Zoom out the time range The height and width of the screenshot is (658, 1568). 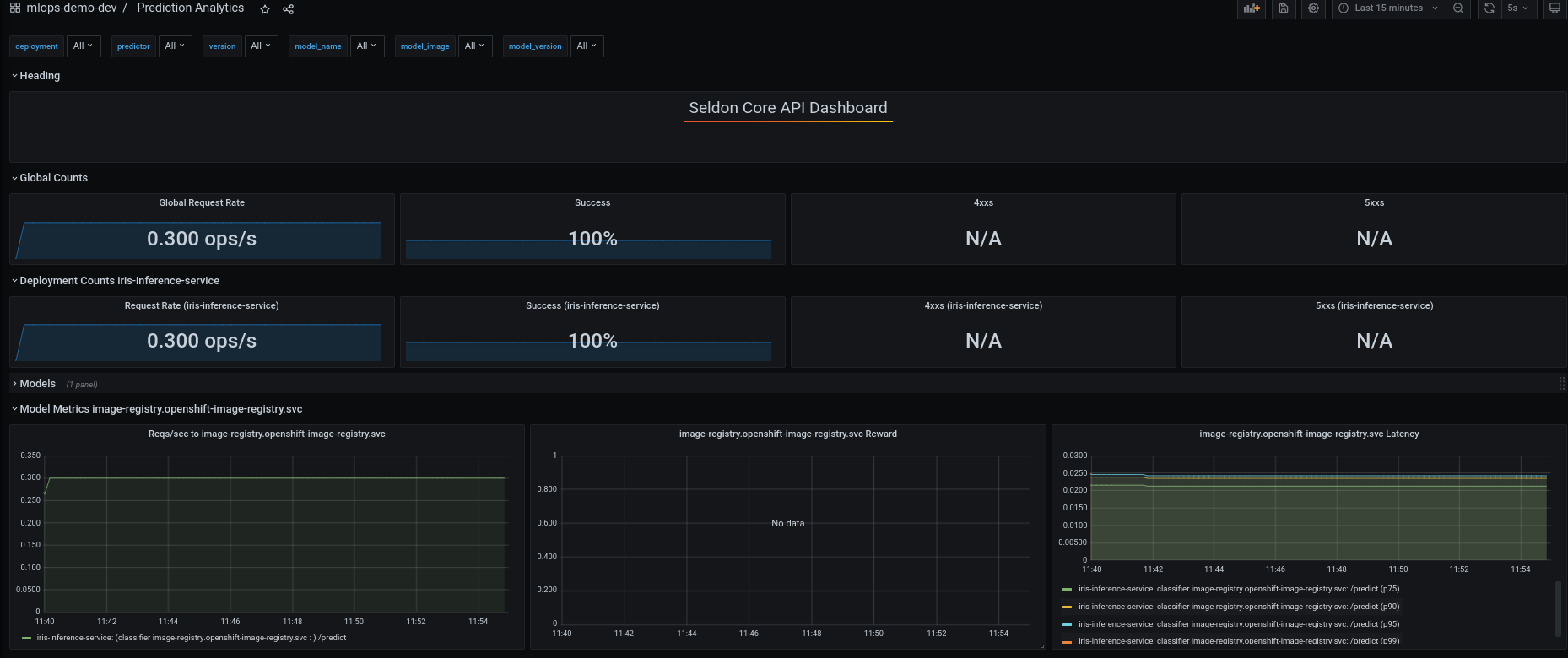(x=1458, y=8)
